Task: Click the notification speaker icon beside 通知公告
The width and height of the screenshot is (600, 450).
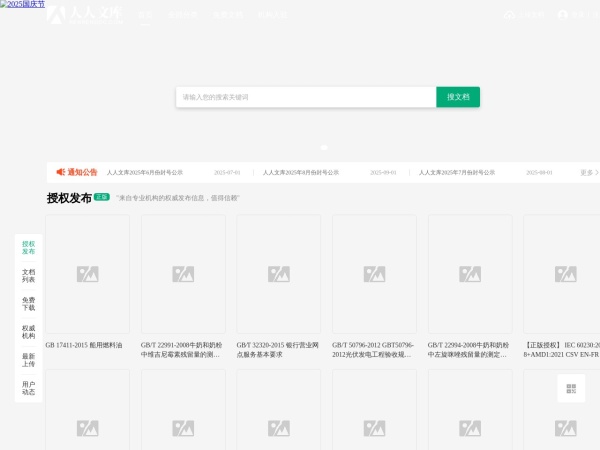Action: pos(61,172)
